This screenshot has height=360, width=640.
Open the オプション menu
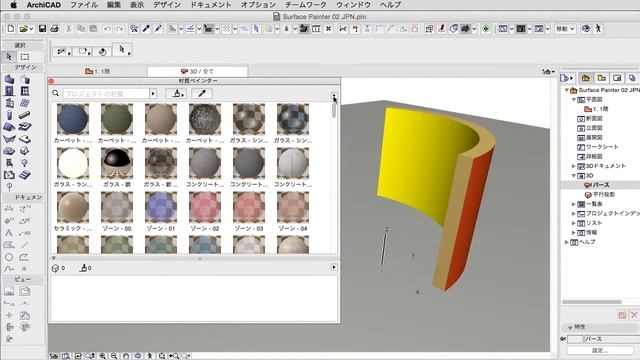258,5
